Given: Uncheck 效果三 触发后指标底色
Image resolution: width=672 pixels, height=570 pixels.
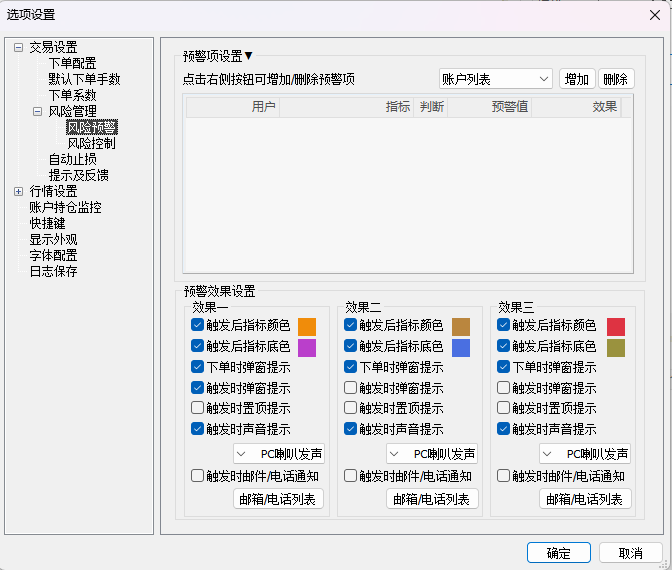Looking at the screenshot, I should pyautogui.click(x=504, y=345).
